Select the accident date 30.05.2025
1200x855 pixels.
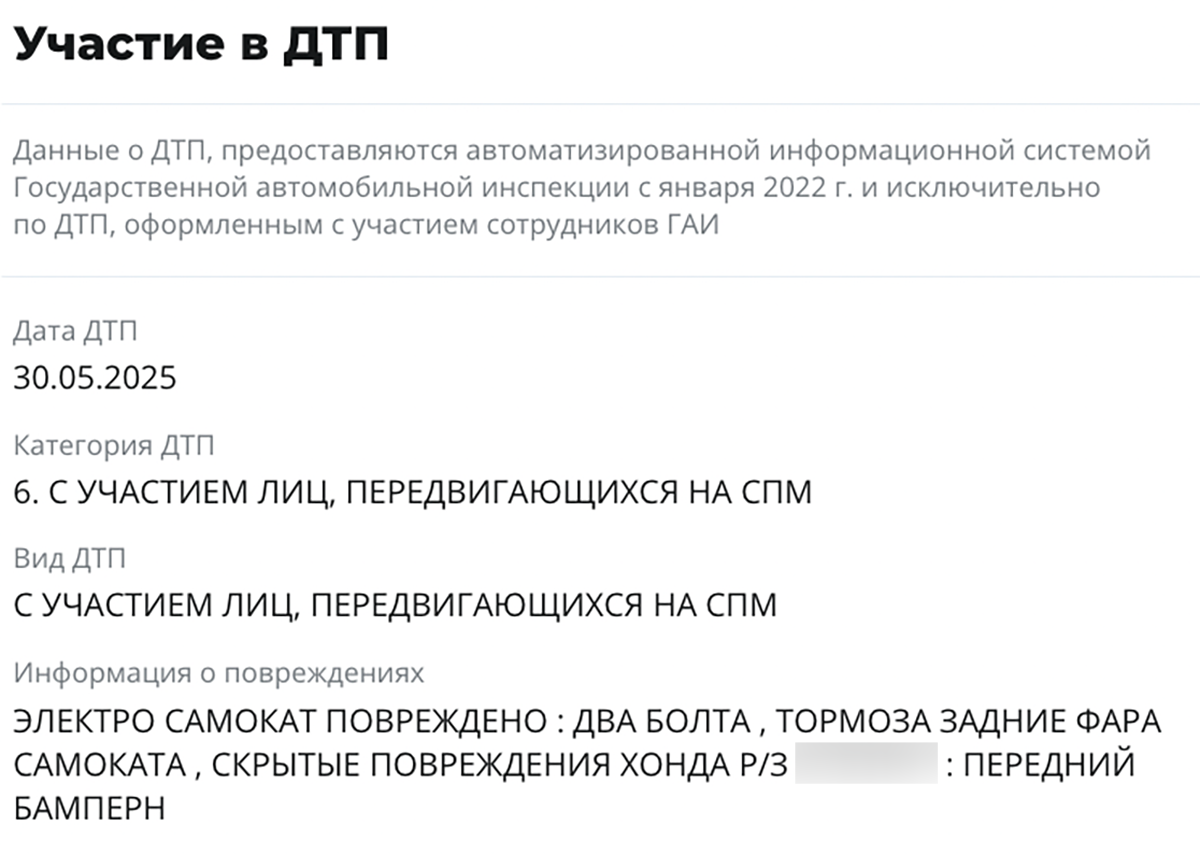tap(95, 378)
